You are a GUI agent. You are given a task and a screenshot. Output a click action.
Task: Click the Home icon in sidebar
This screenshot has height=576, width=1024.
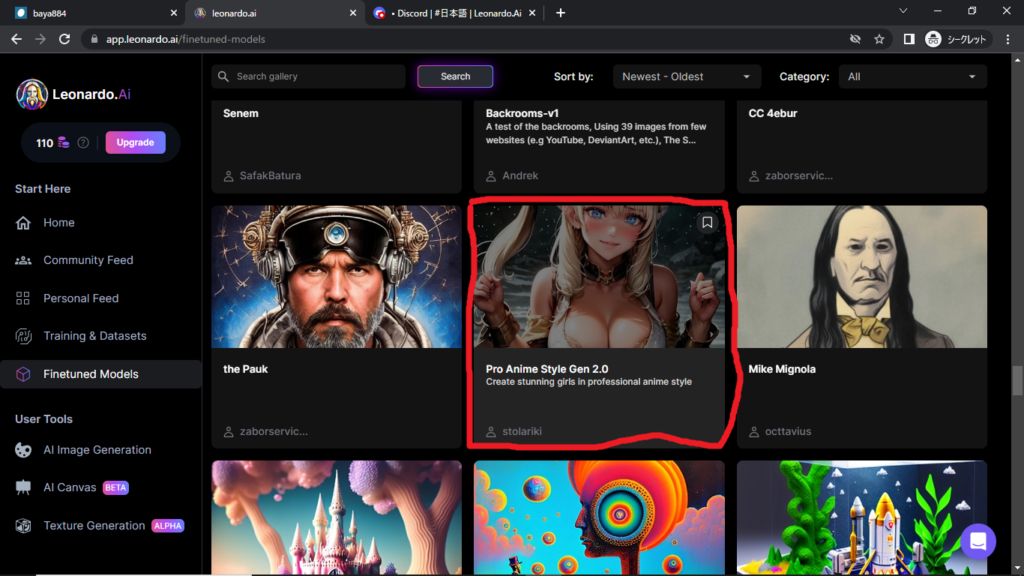[x=23, y=223]
